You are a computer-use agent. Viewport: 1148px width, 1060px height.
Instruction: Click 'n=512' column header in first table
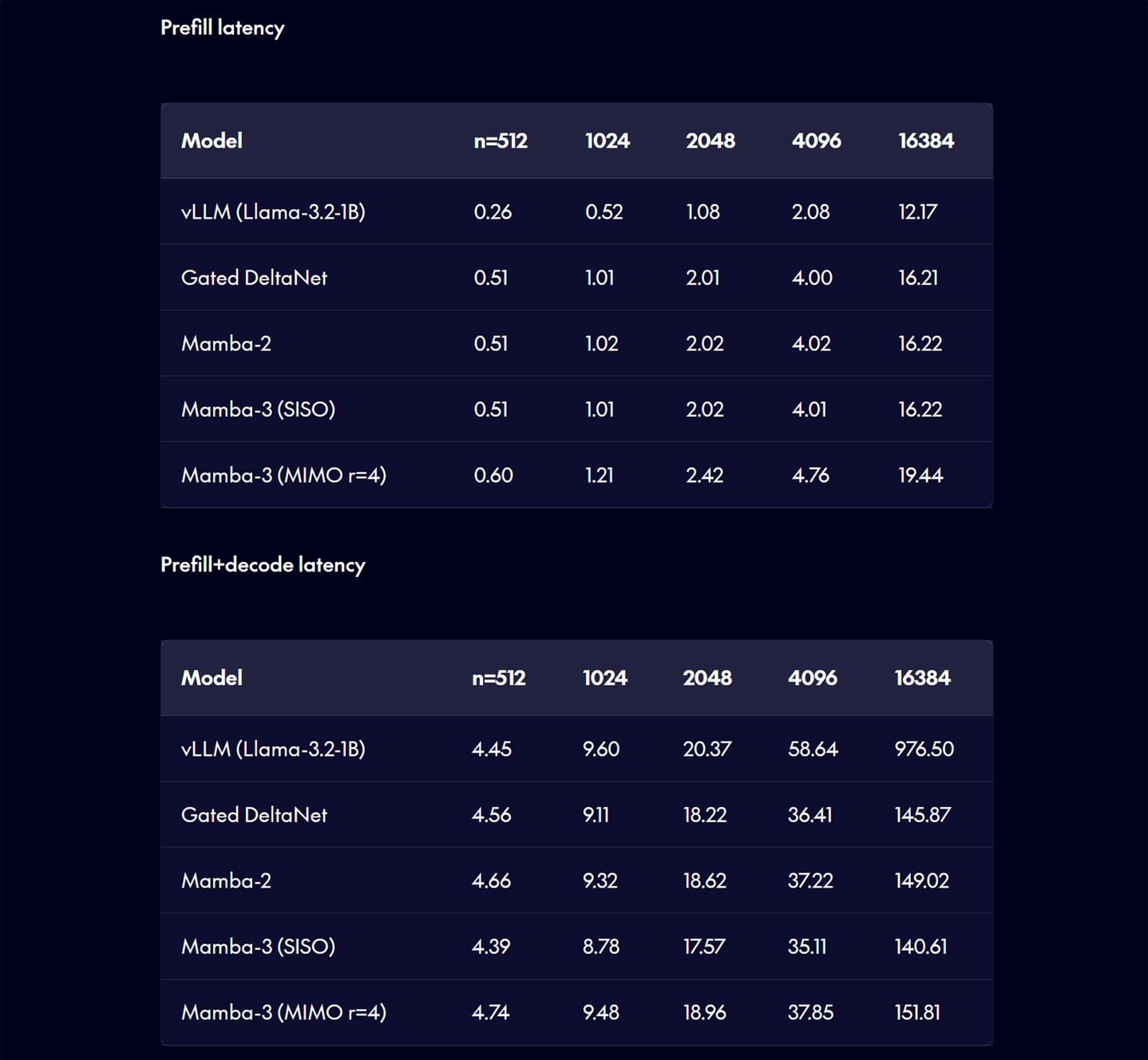tap(501, 141)
